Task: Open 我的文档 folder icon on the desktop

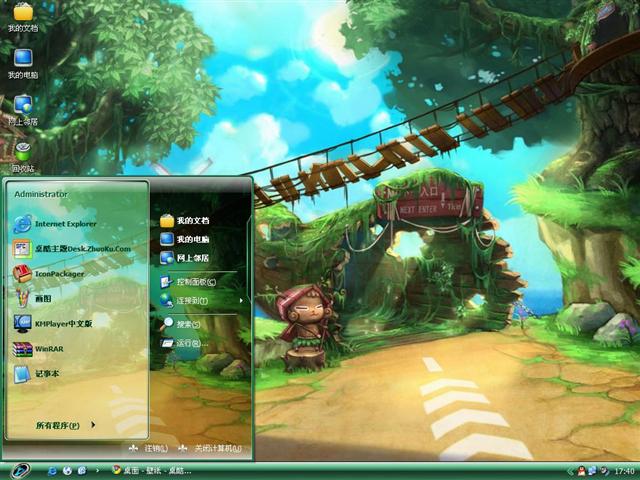Action: coord(23,17)
